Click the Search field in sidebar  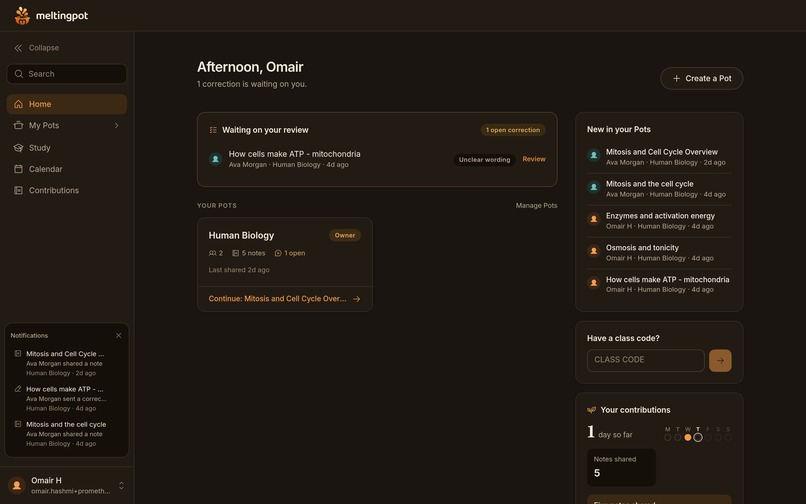coord(67,74)
